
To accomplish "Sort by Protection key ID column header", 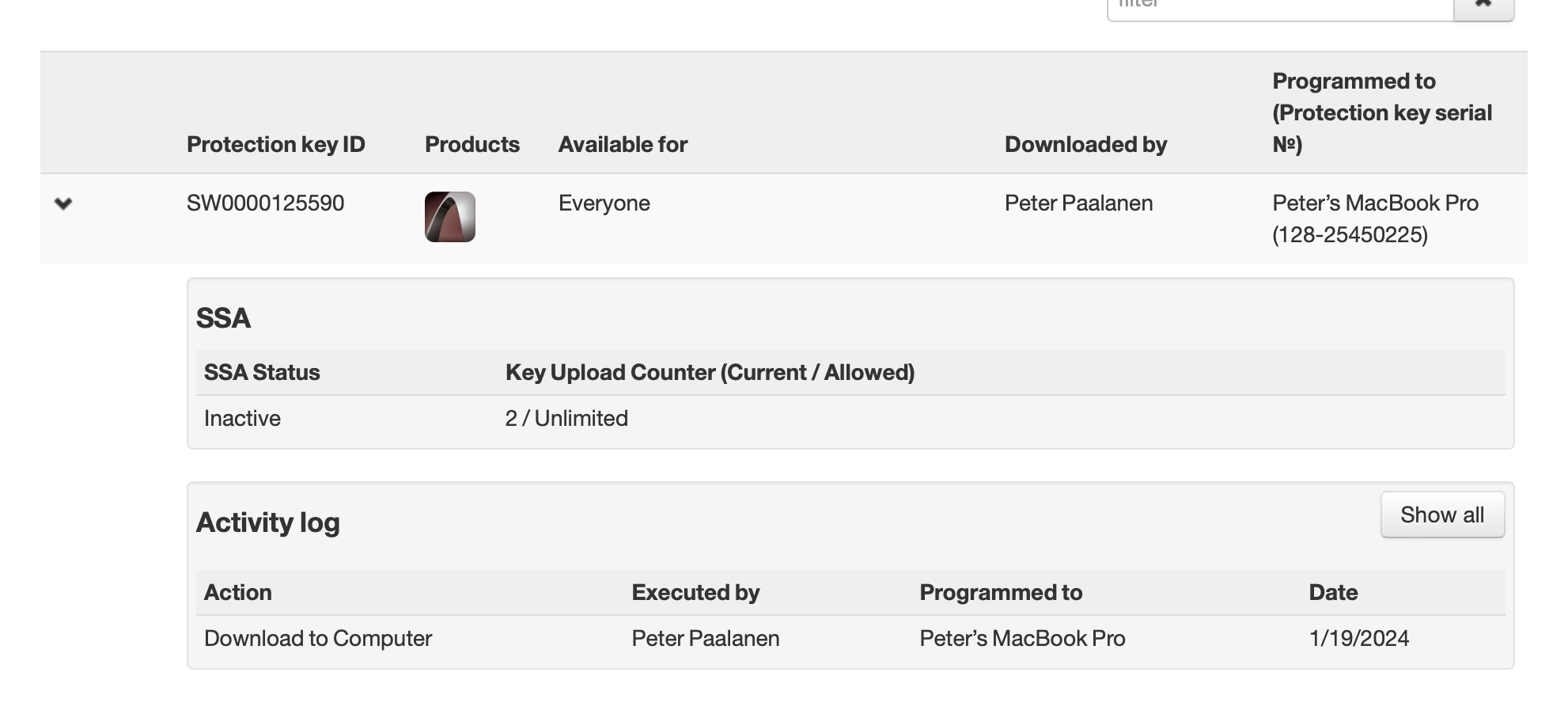I will point(275,145).
